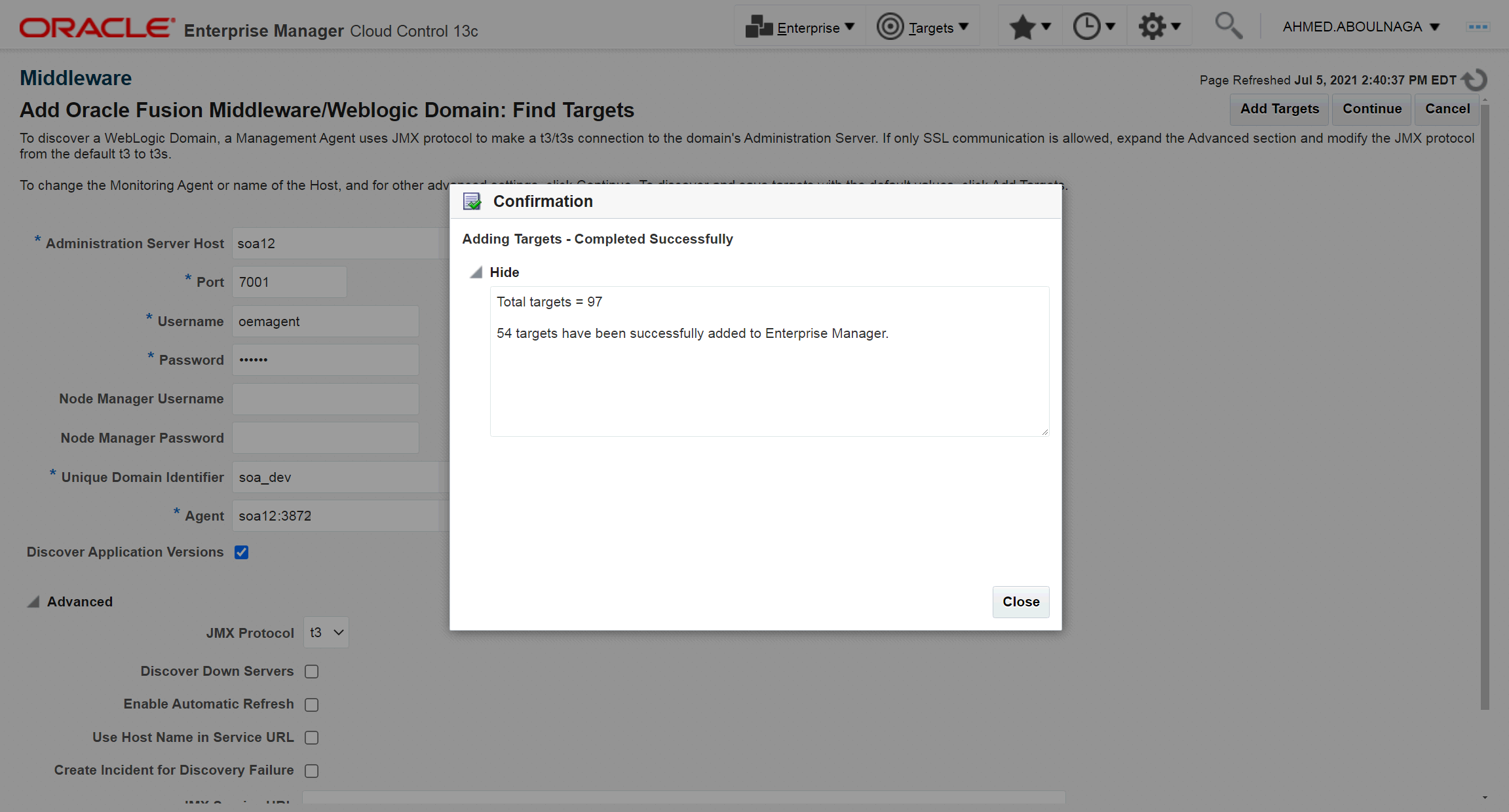Click the blue dots accessibility icon
This screenshot has width=1509, height=812.
coord(1478,27)
